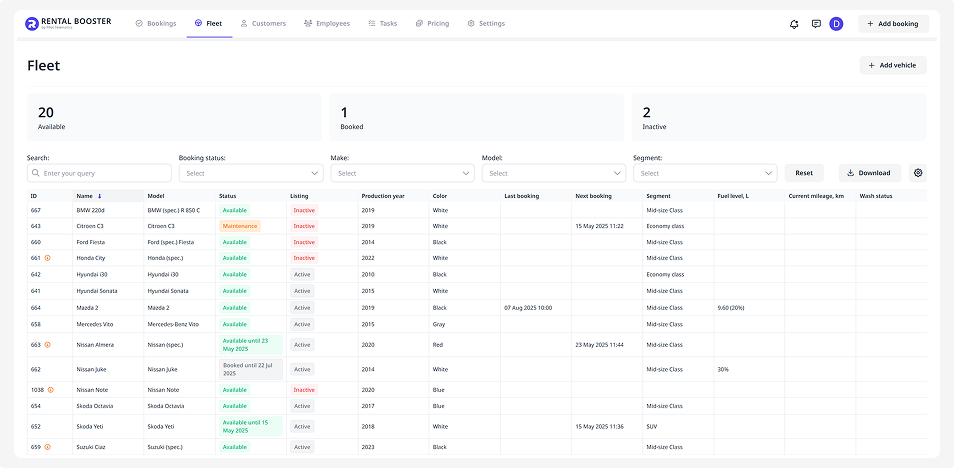Open the Pricing tab

432,23
